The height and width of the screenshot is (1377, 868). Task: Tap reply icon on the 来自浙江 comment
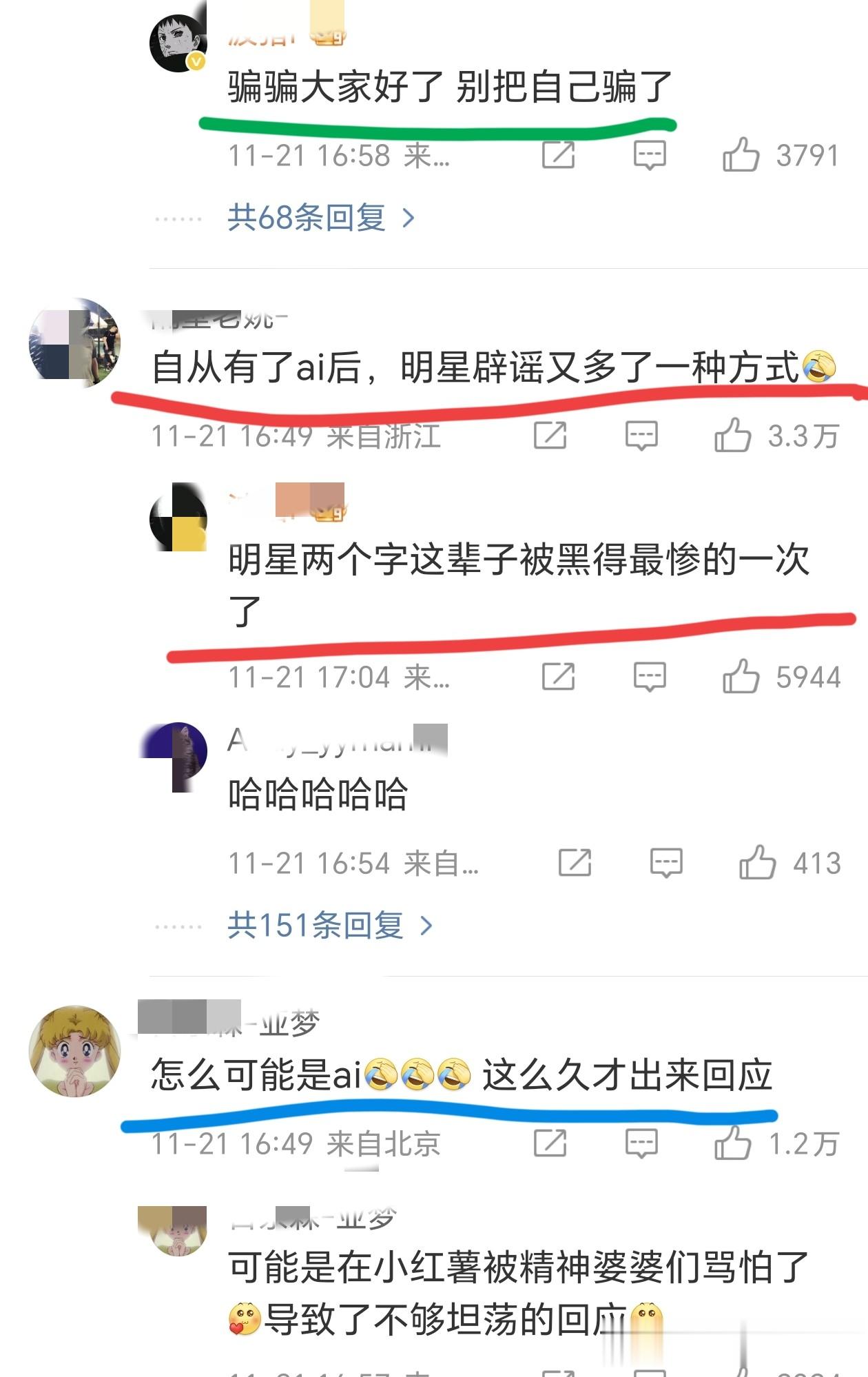(x=641, y=436)
